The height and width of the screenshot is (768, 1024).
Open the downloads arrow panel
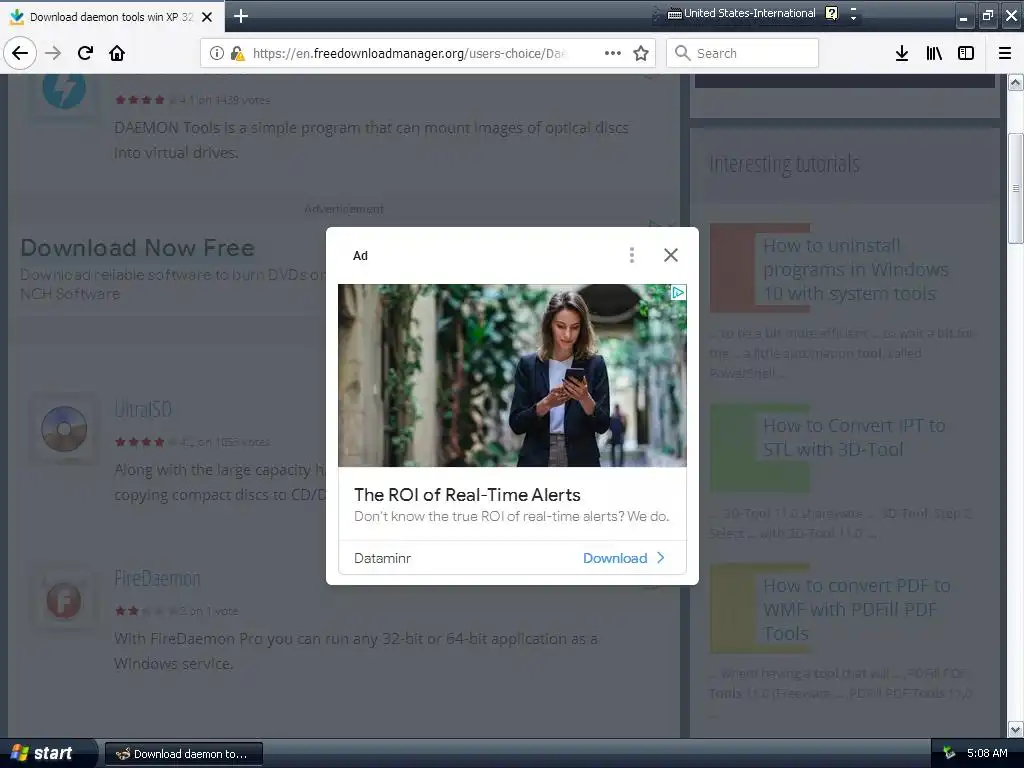click(902, 53)
